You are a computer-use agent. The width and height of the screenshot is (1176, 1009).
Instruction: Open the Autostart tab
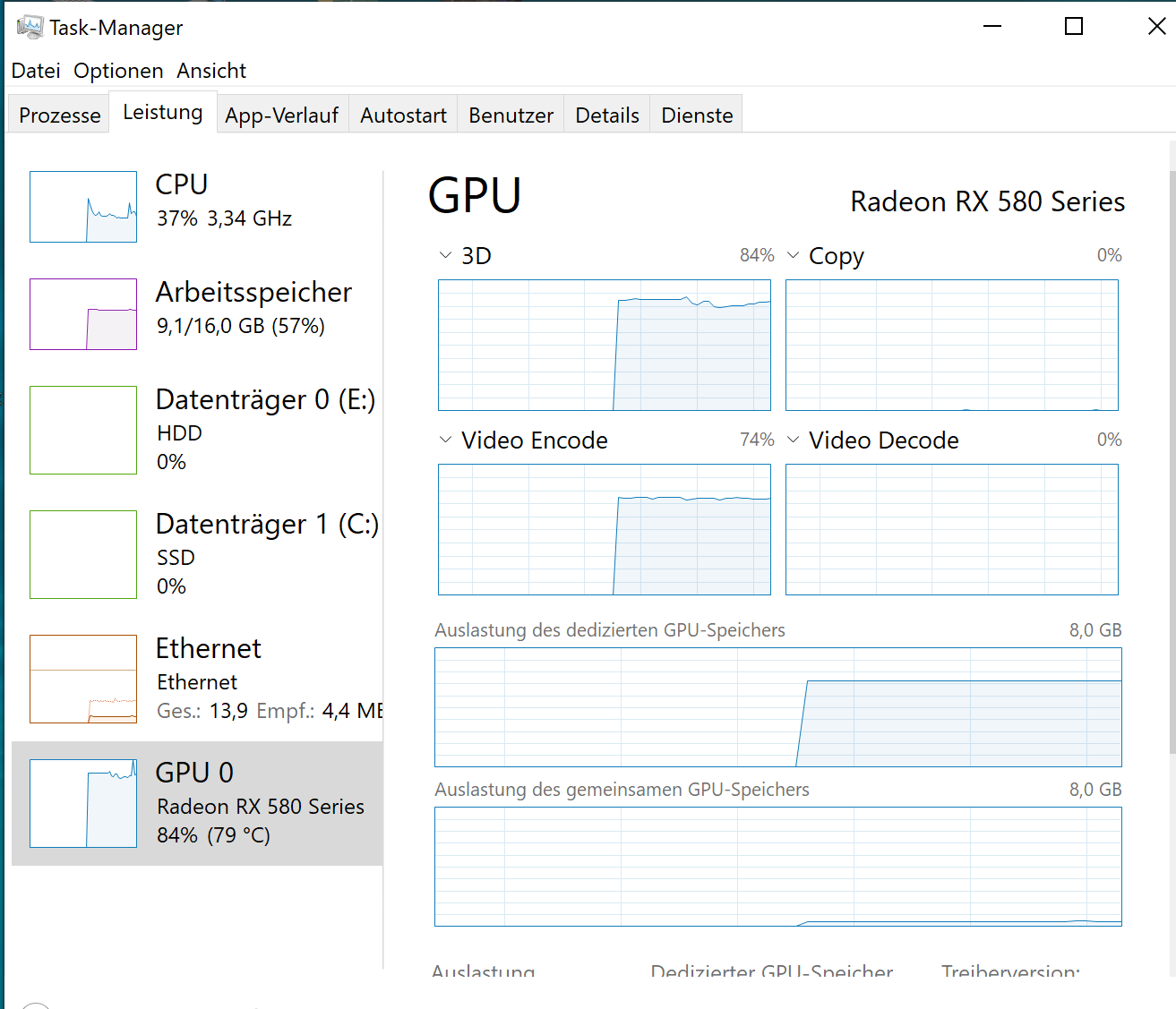click(403, 115)
